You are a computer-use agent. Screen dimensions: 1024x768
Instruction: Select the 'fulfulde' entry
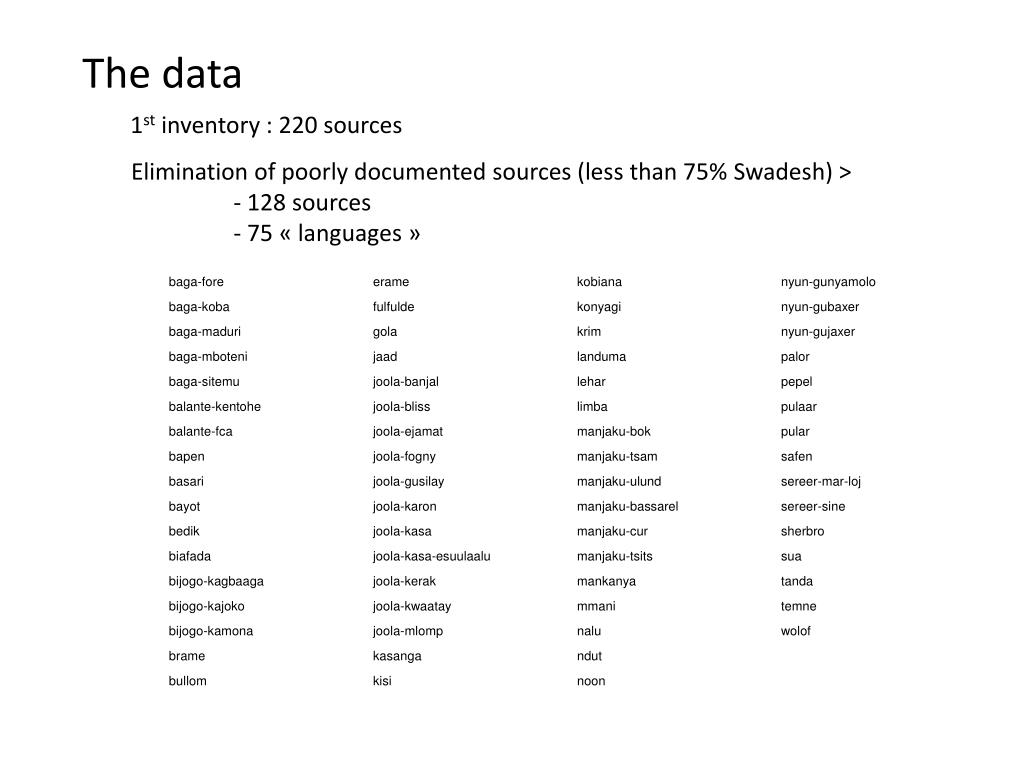point(393,306)
